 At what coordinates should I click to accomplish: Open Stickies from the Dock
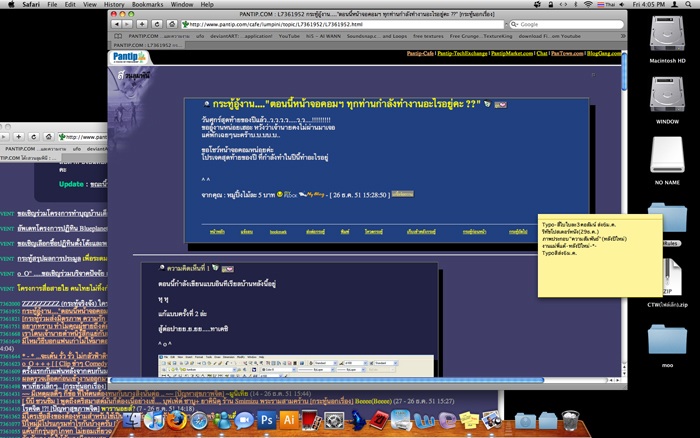(x=469, y=421)
